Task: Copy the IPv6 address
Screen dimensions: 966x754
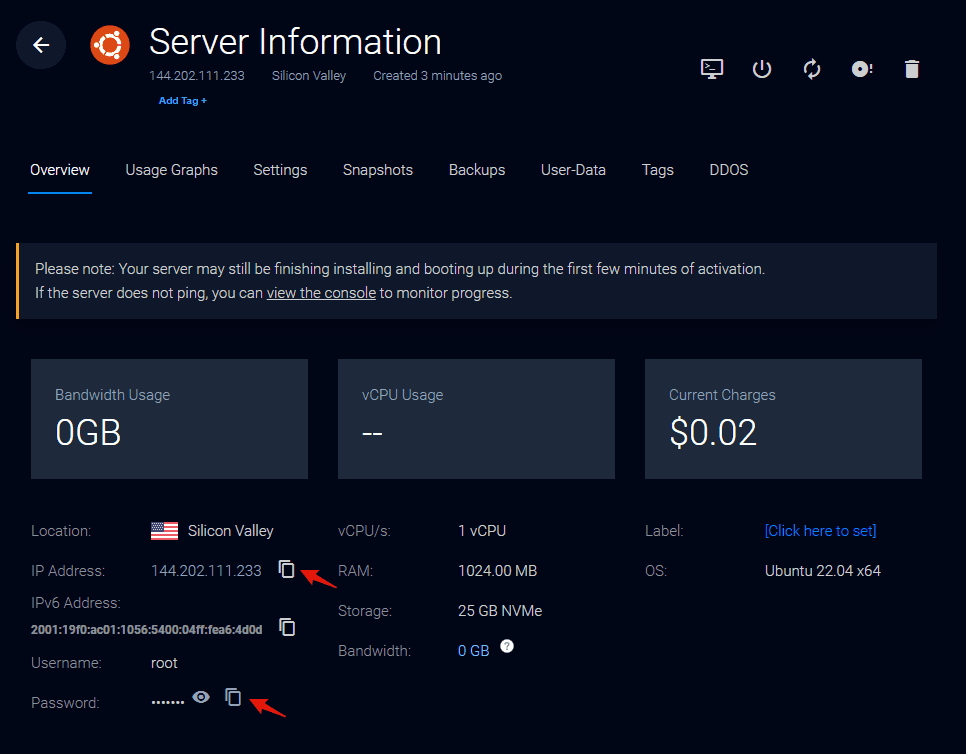Action: (287, 627)
